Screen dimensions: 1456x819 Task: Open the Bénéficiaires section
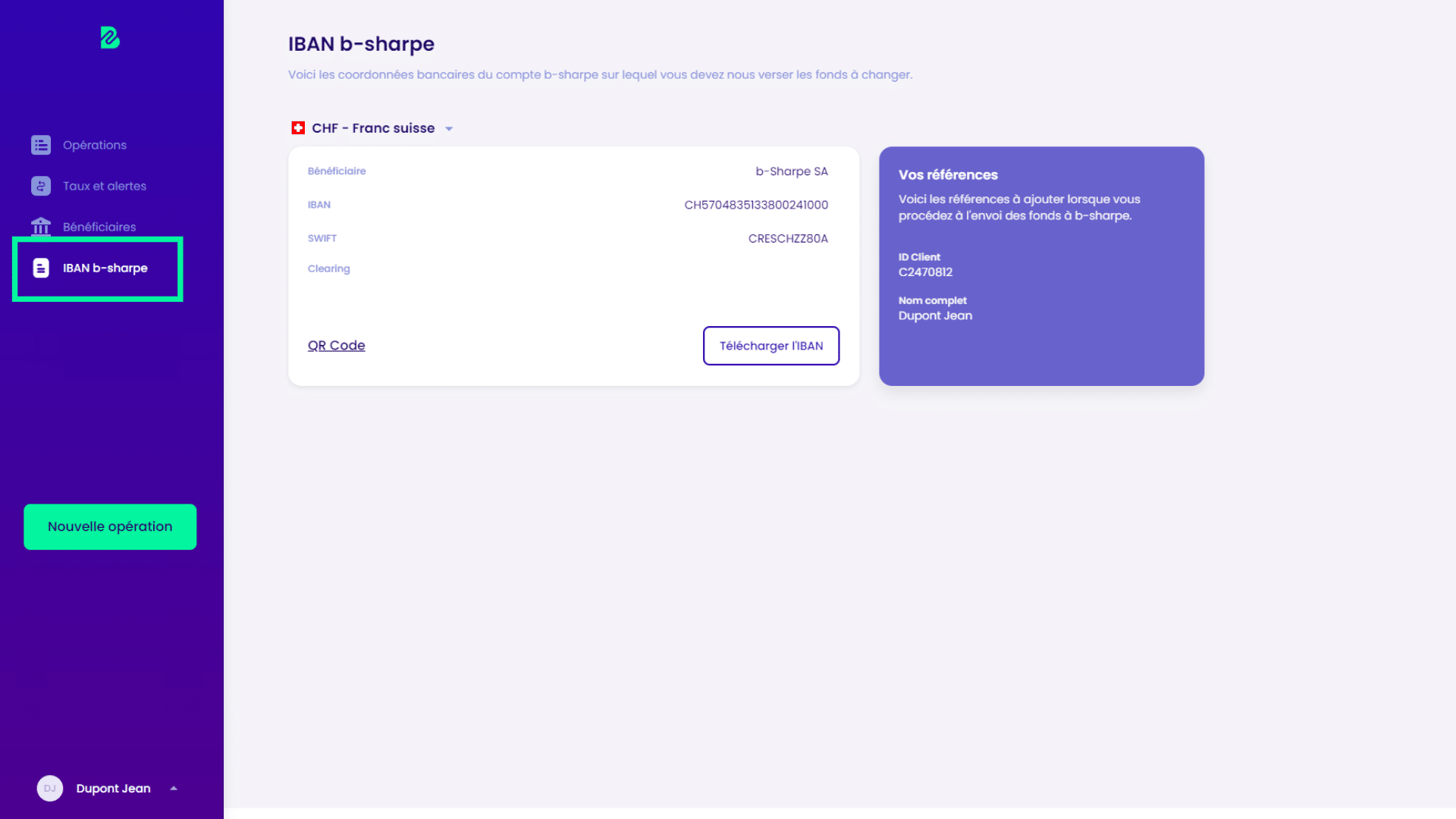[99, 227]
